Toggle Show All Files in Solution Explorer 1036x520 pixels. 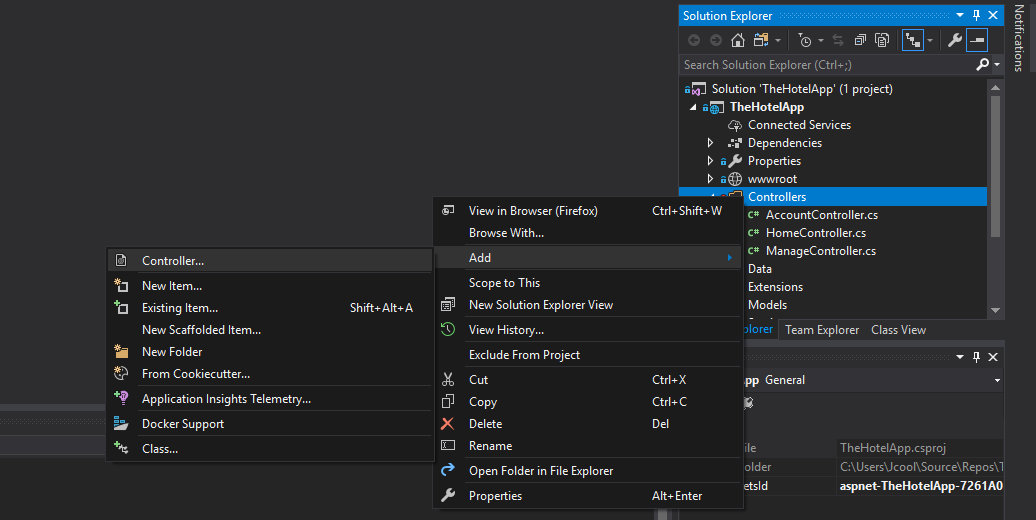[882, 40]
